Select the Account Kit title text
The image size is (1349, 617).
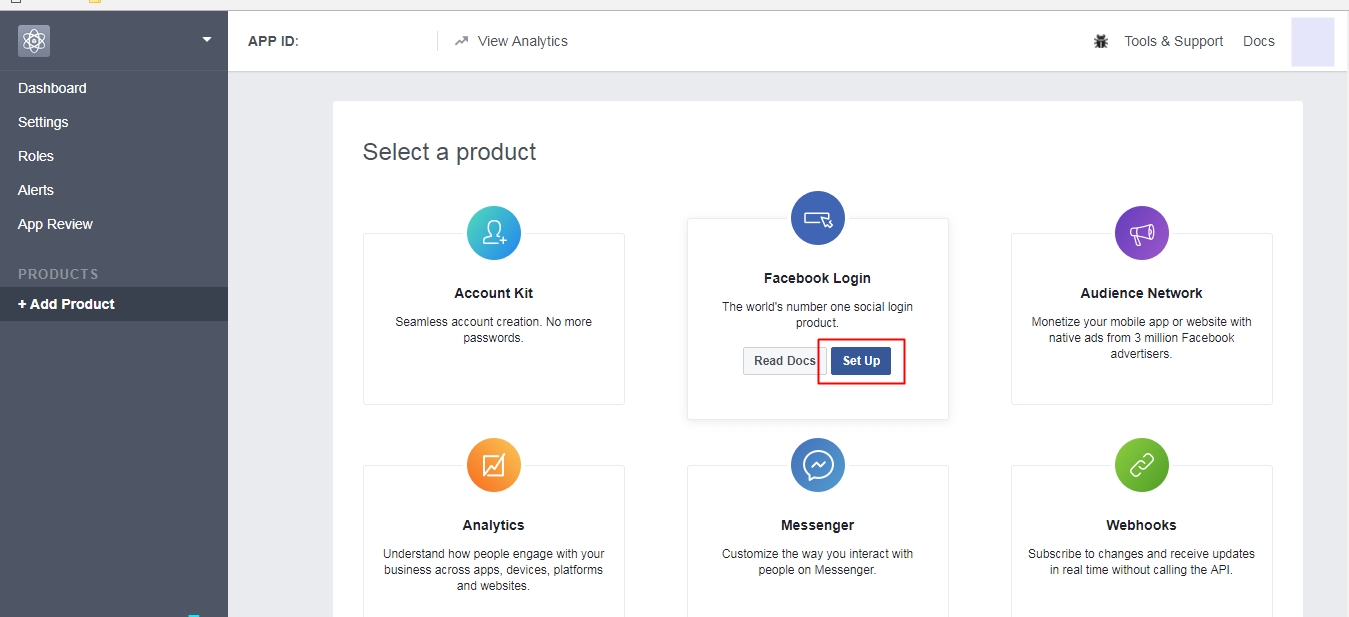pos(494,293)
